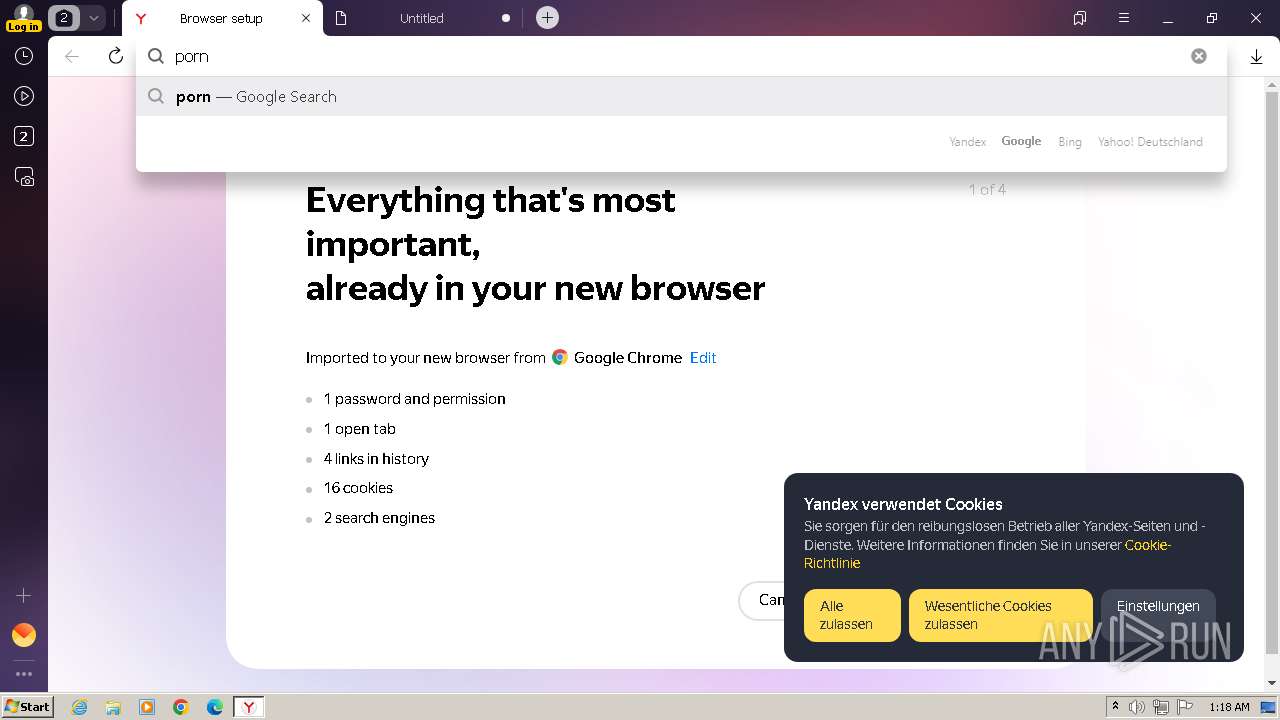Open a new tab with plus button

pos(547,18)
